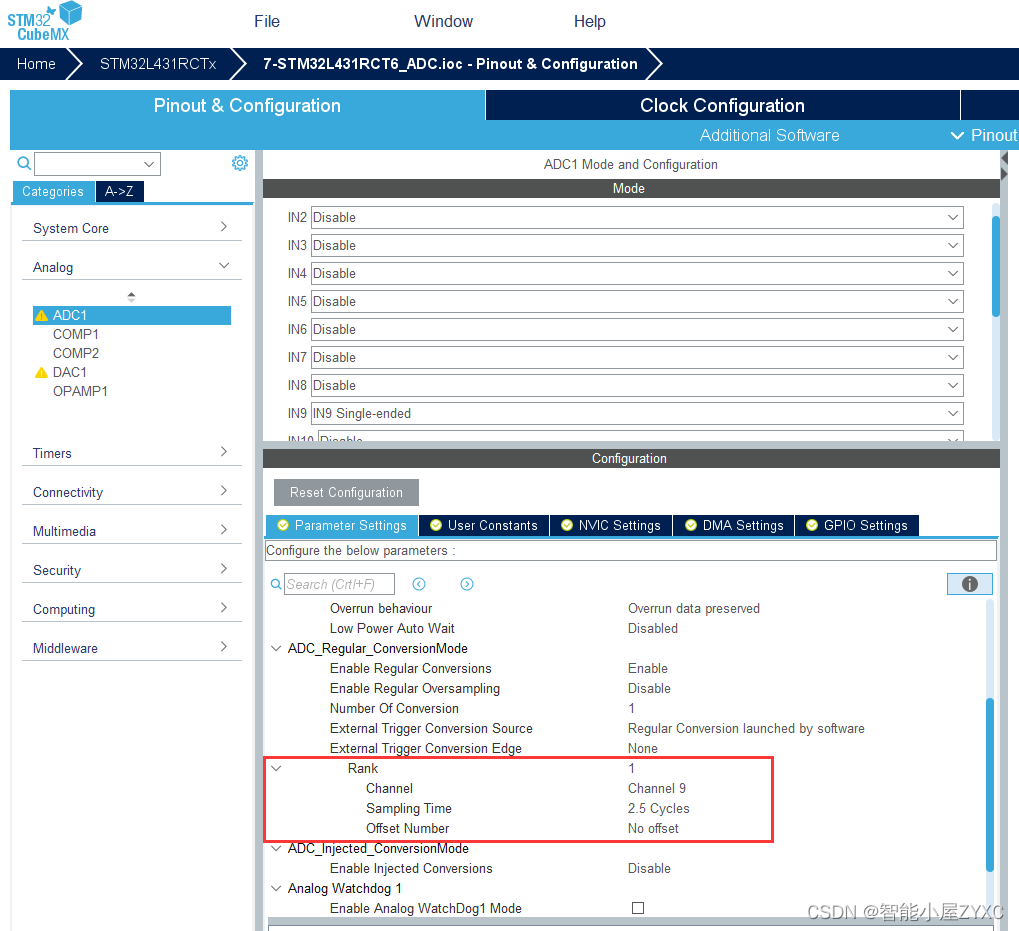Click the User Constants green check icon
The image size is (1019, 931).
[436, 525]
